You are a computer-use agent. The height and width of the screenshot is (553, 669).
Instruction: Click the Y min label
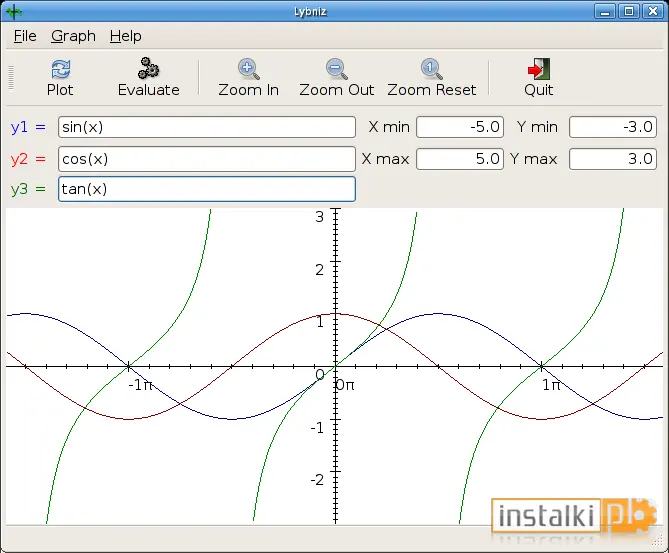(x=537, y=127)
